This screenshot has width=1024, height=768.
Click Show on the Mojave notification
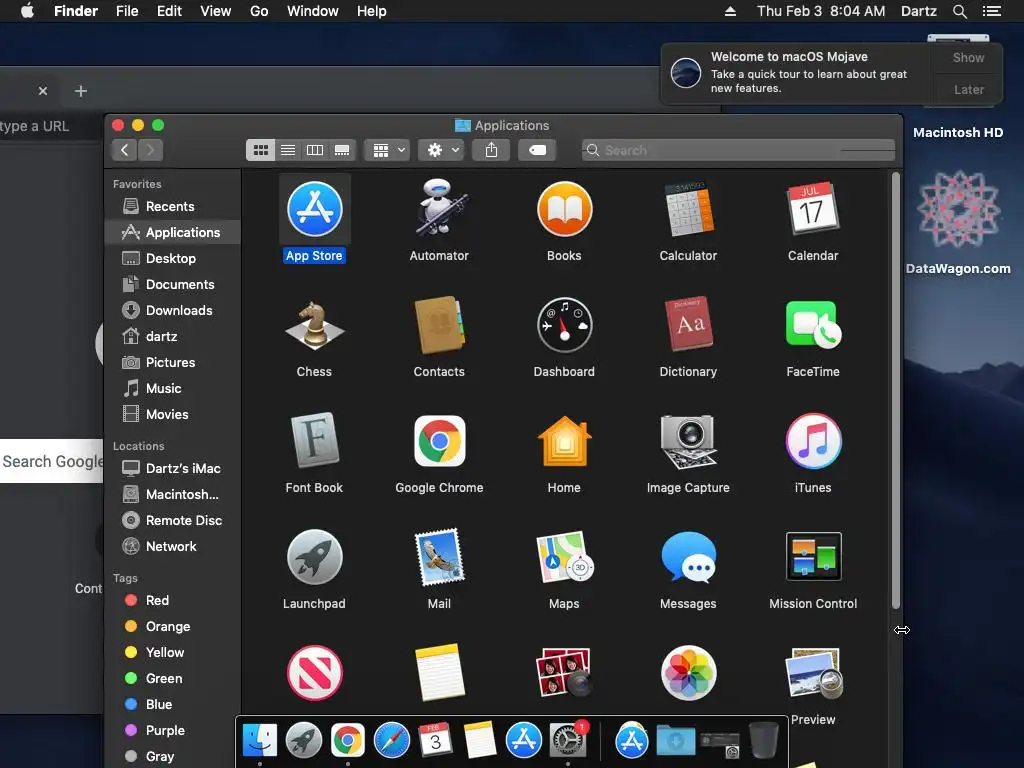[968, 58]
